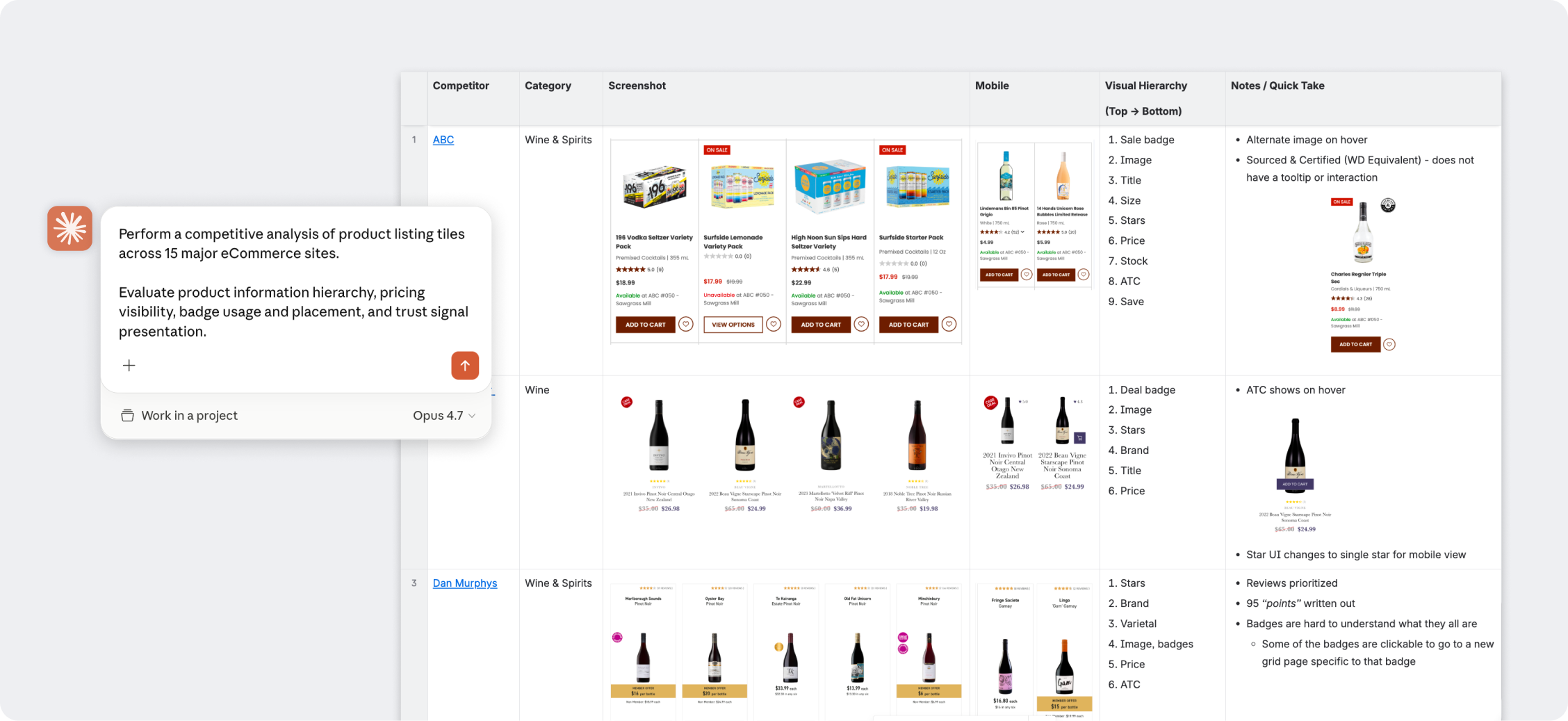Click the Fringe Societe Gamay mobile bottle
1568x721 pixels.
tap(1005, 667)
